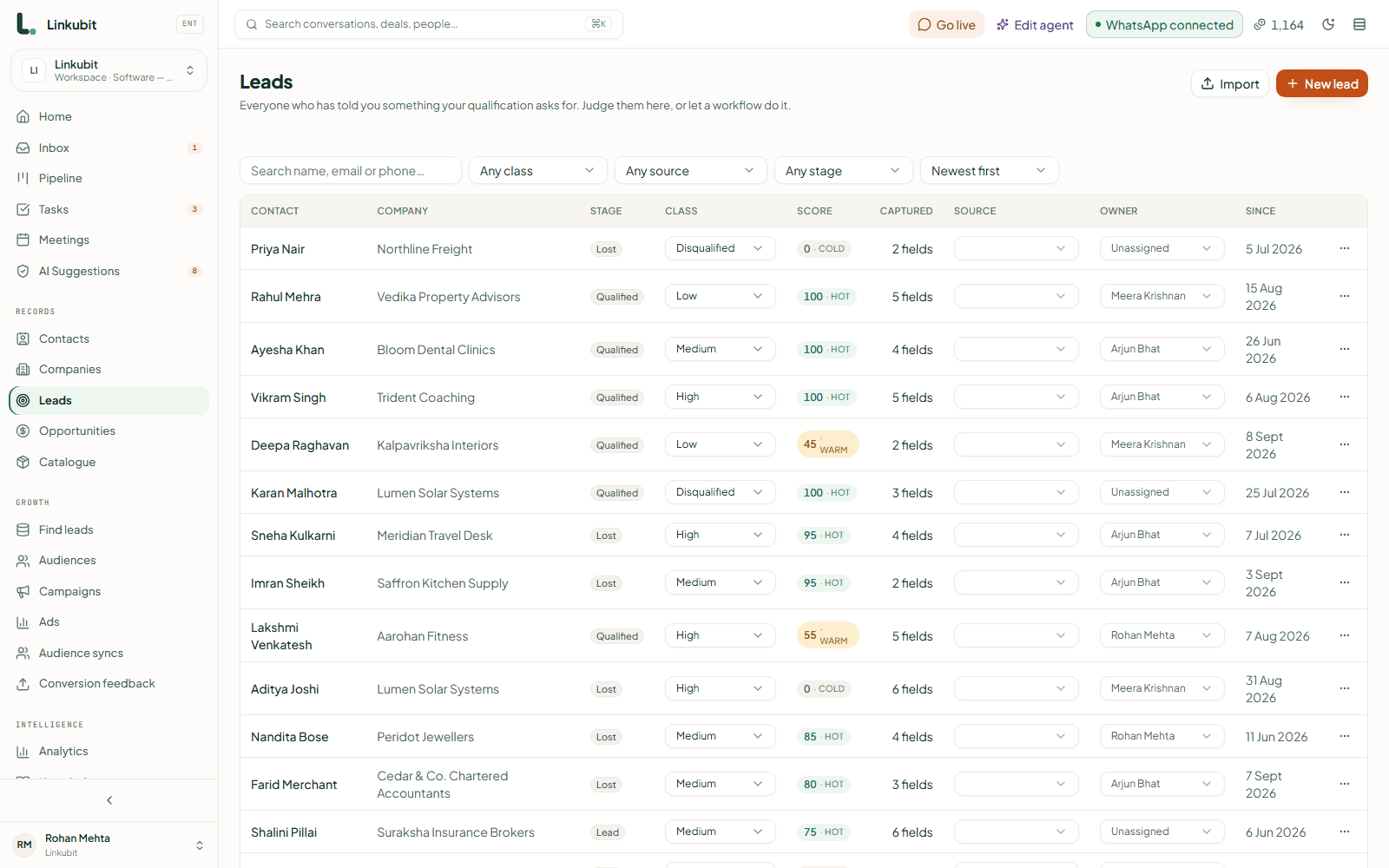Viewport: 1389px width, 868px height.
Task: Click Deepa Raghavan contact name
Action: click(x=300, y=445)
